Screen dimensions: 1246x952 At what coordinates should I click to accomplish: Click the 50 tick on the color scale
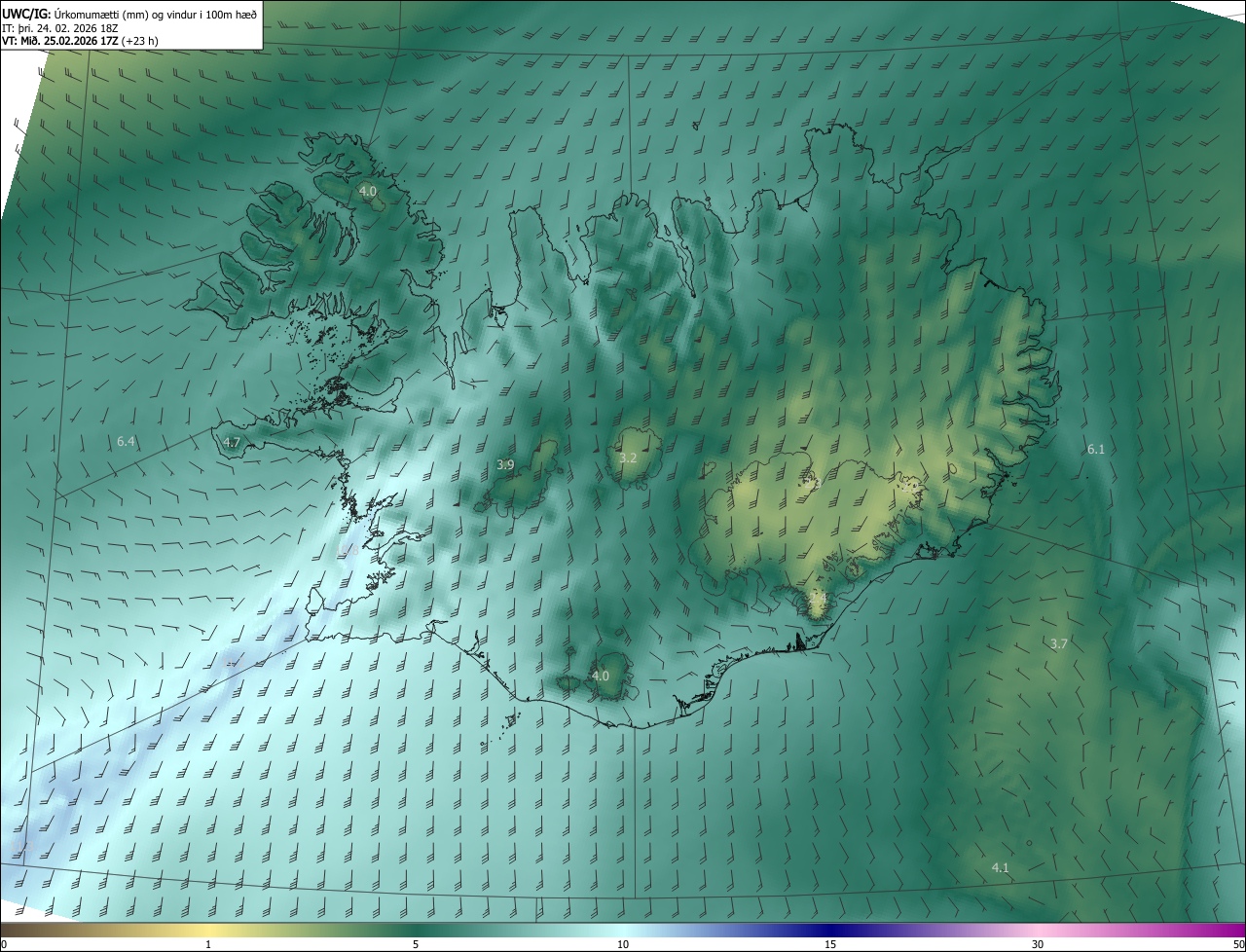[x=1238, y=944]
